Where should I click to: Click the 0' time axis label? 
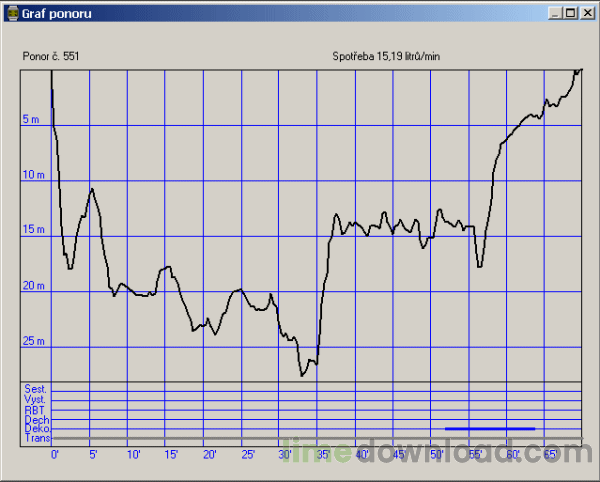click(55, 454)
